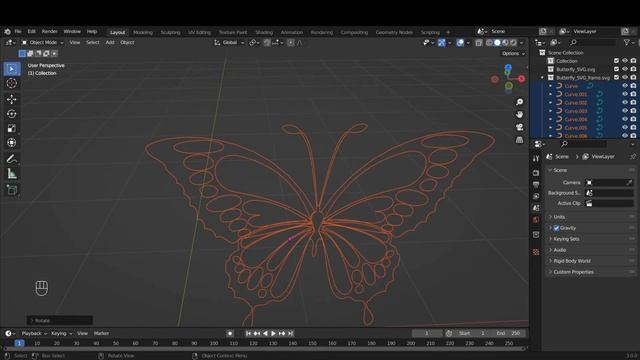Open the Scene properties tab icon
The image size is (640, 360).
click(536, 208)
